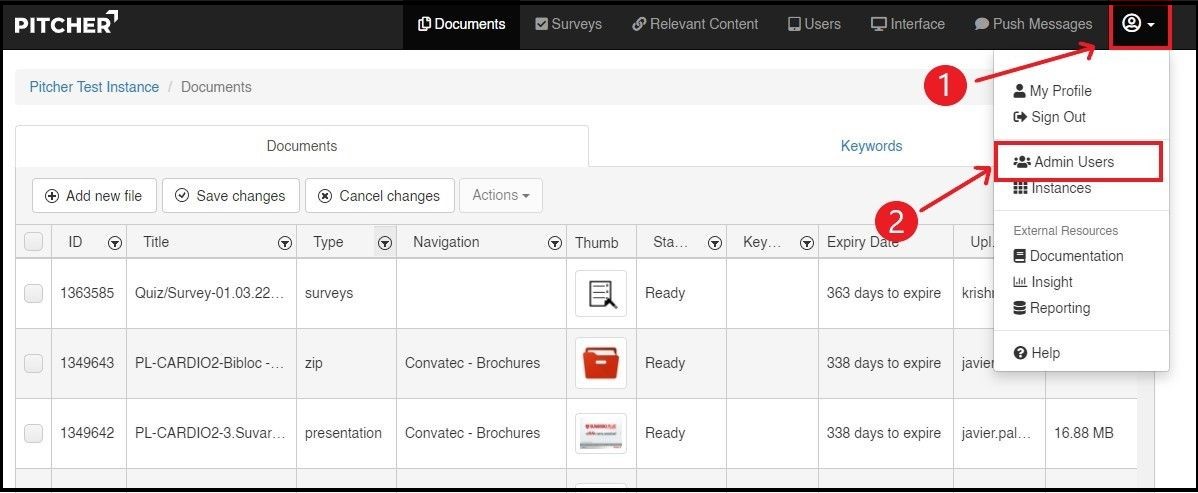Click the Add new file button

(x=94, y=196)
